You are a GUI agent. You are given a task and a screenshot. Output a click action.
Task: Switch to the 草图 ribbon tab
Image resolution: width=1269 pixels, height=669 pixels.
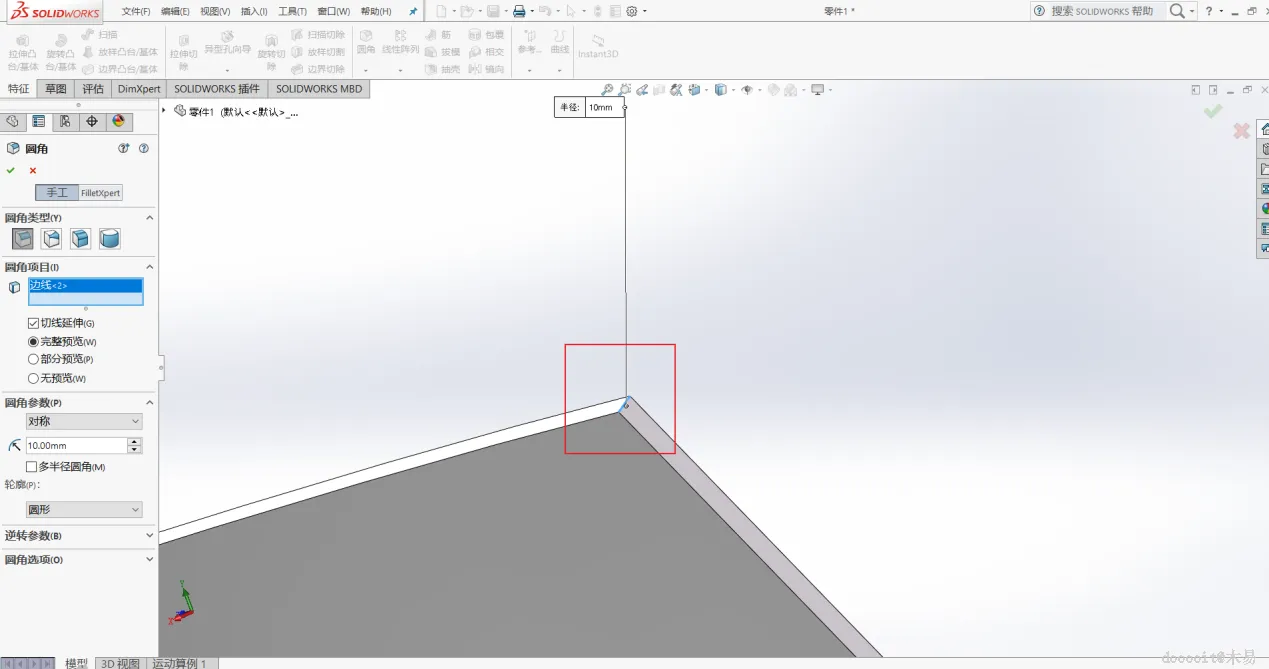[x=55, y=89]
